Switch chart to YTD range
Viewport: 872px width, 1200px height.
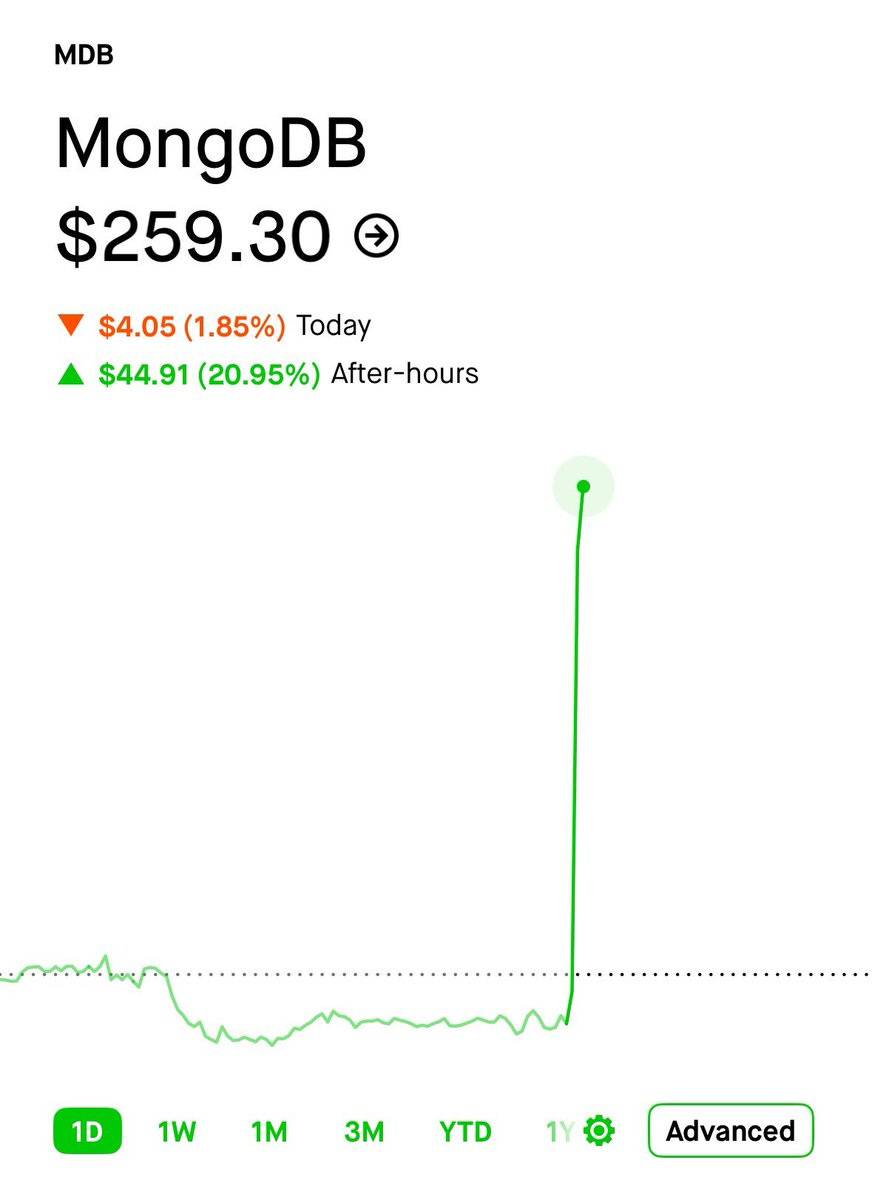point(465,1131)
